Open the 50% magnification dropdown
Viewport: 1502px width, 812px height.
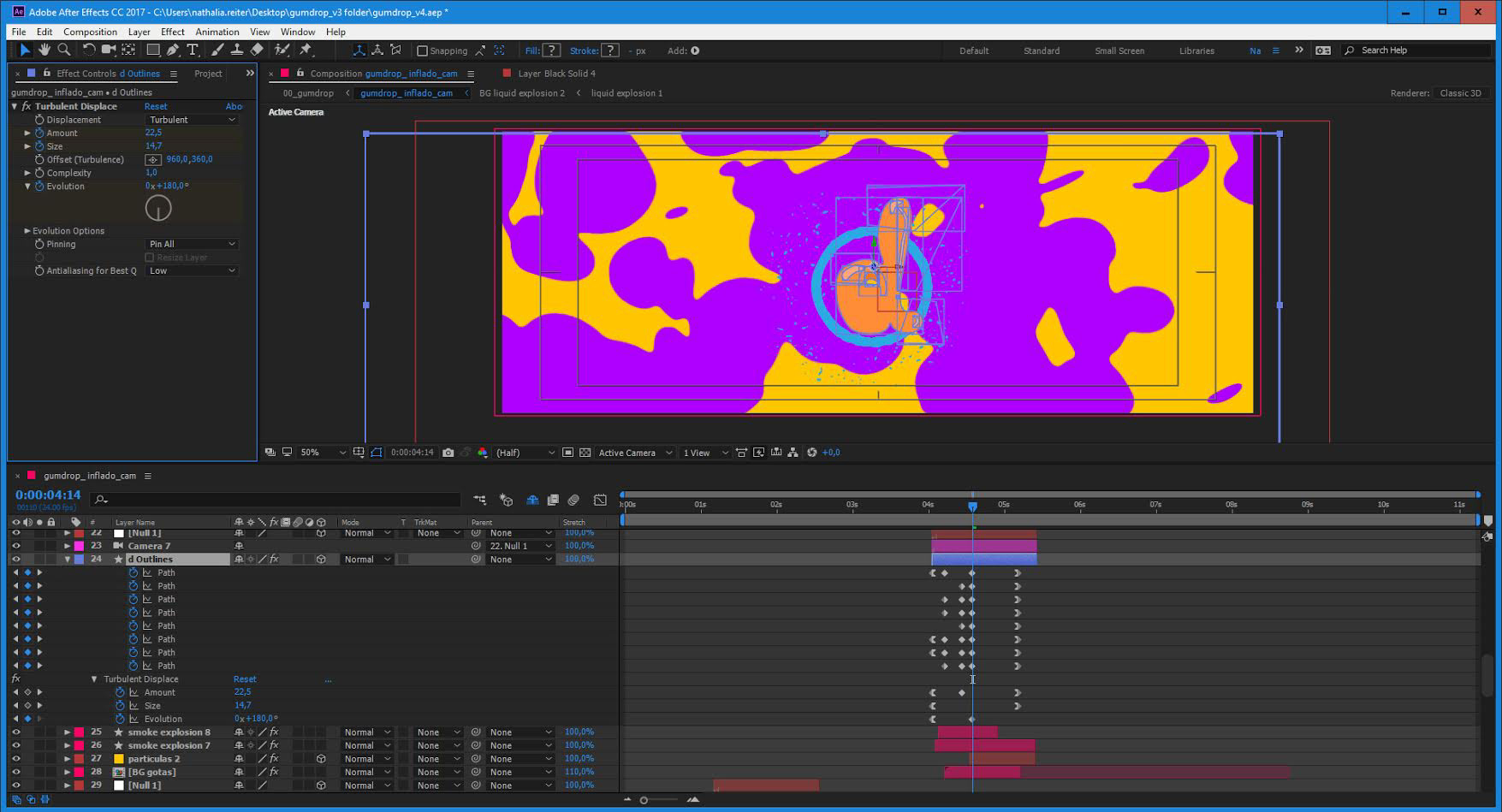click(x=323, y=453)
